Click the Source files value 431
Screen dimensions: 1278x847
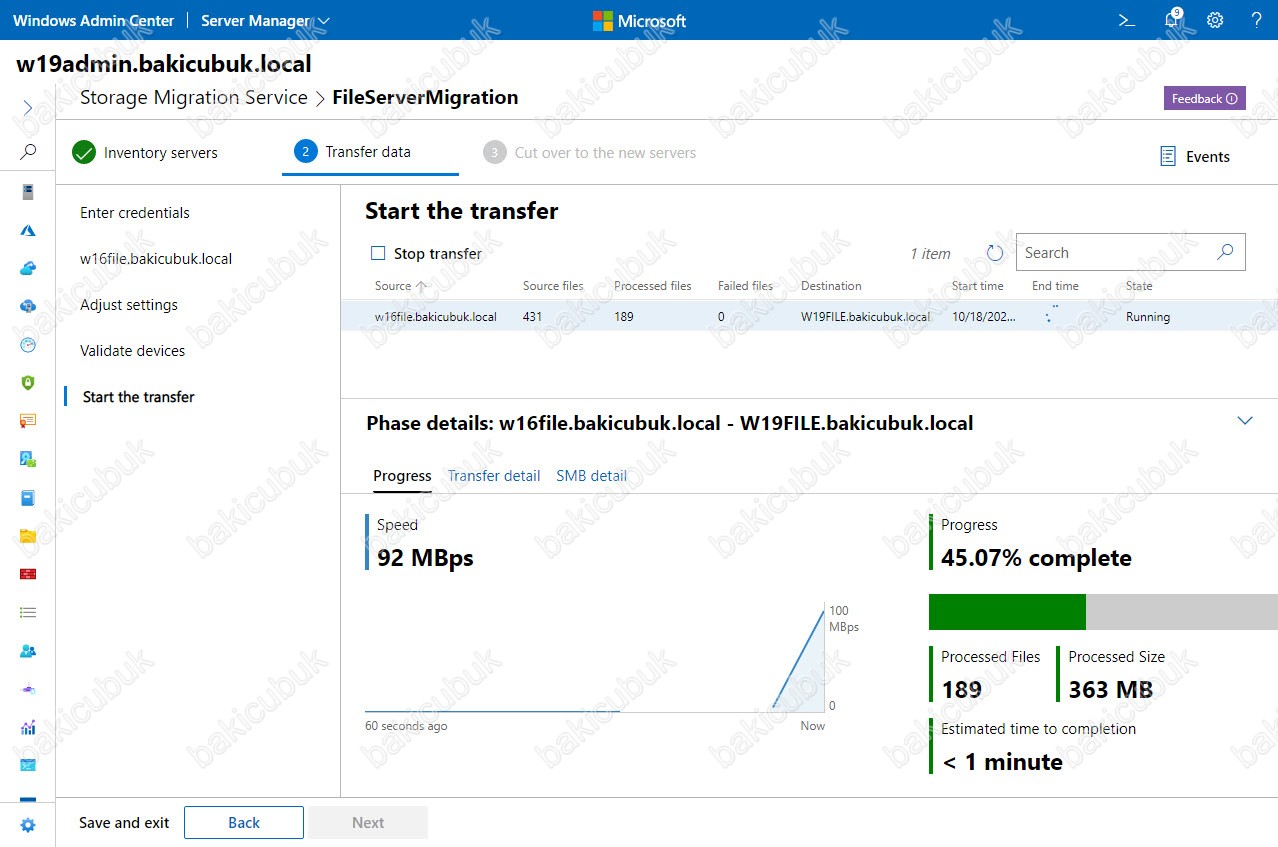point(532,316)
